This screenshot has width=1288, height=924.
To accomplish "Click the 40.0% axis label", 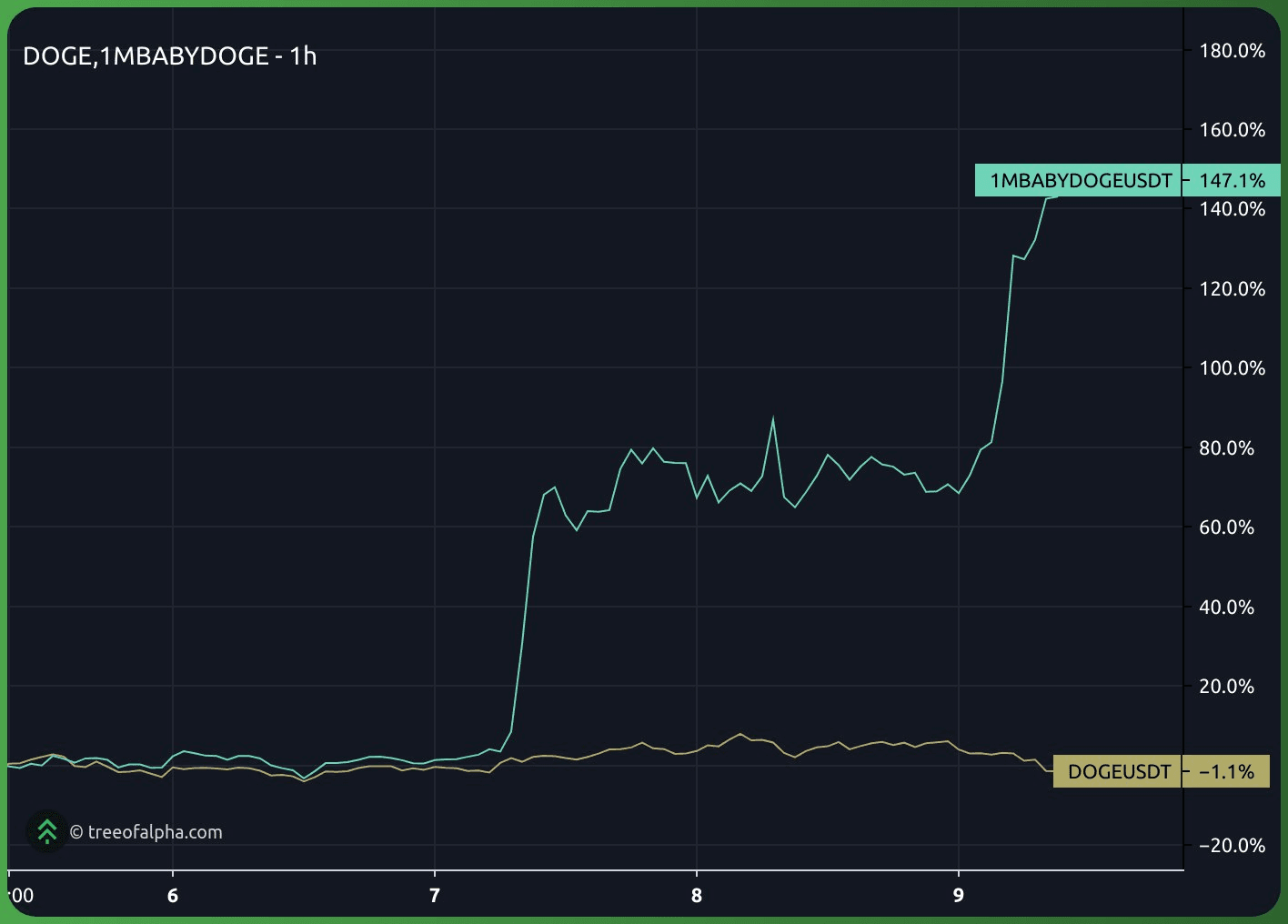I will pyautogui.click(x=1226, y=608).
